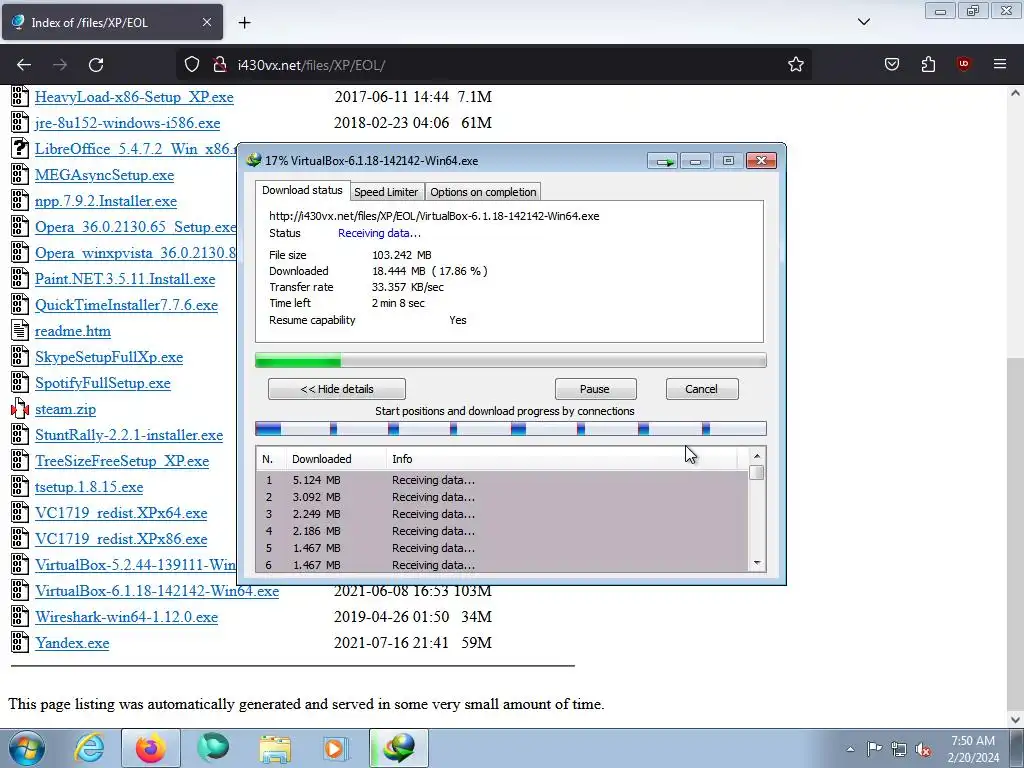Image resolution: width=1024 pixels, height=768 pixels.
Task: Open the MEGAsyncSetup.exe link
Action: tap(104, 175)
